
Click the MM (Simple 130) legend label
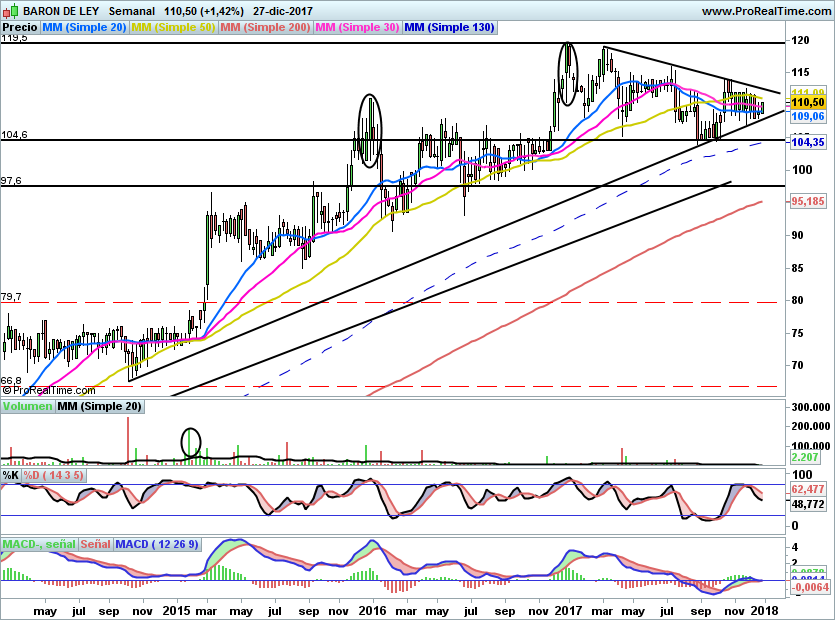449,27
